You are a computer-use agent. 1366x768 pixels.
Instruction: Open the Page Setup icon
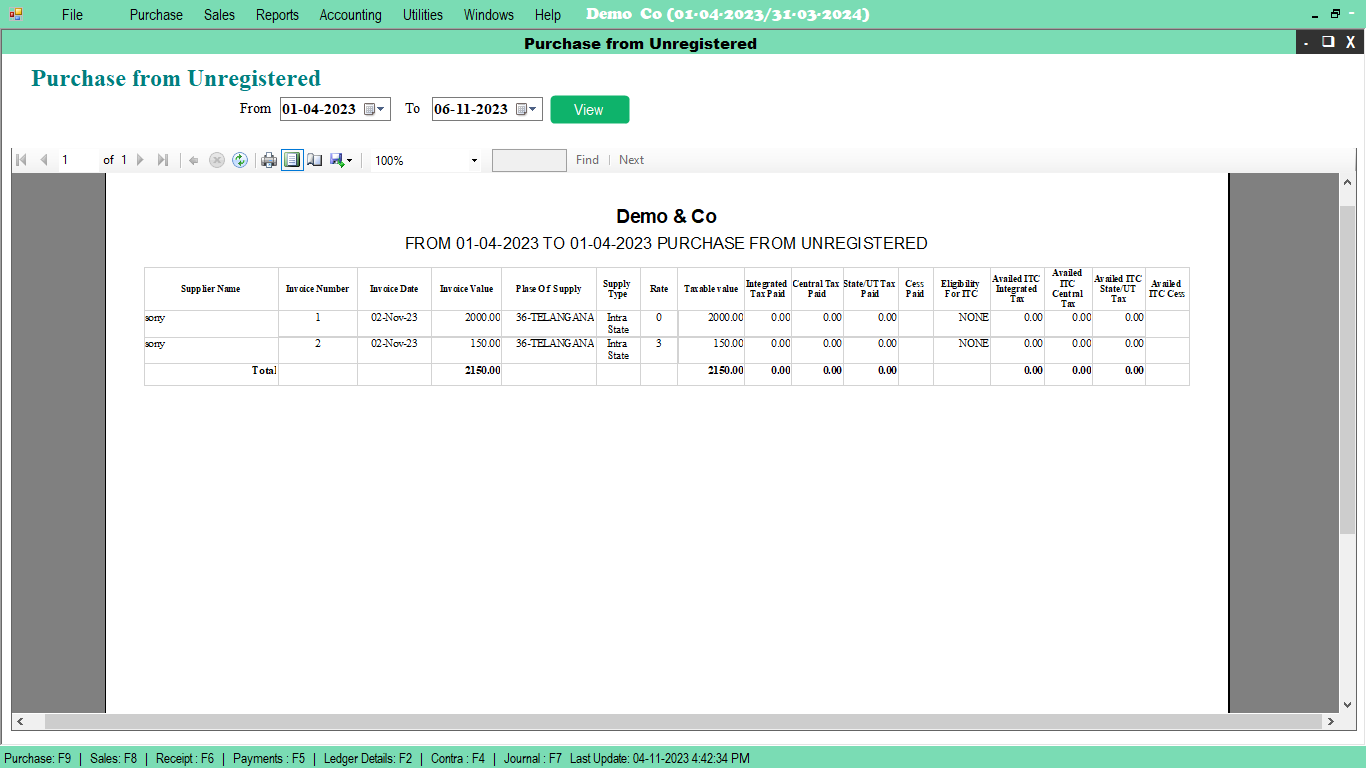point(315,160)
